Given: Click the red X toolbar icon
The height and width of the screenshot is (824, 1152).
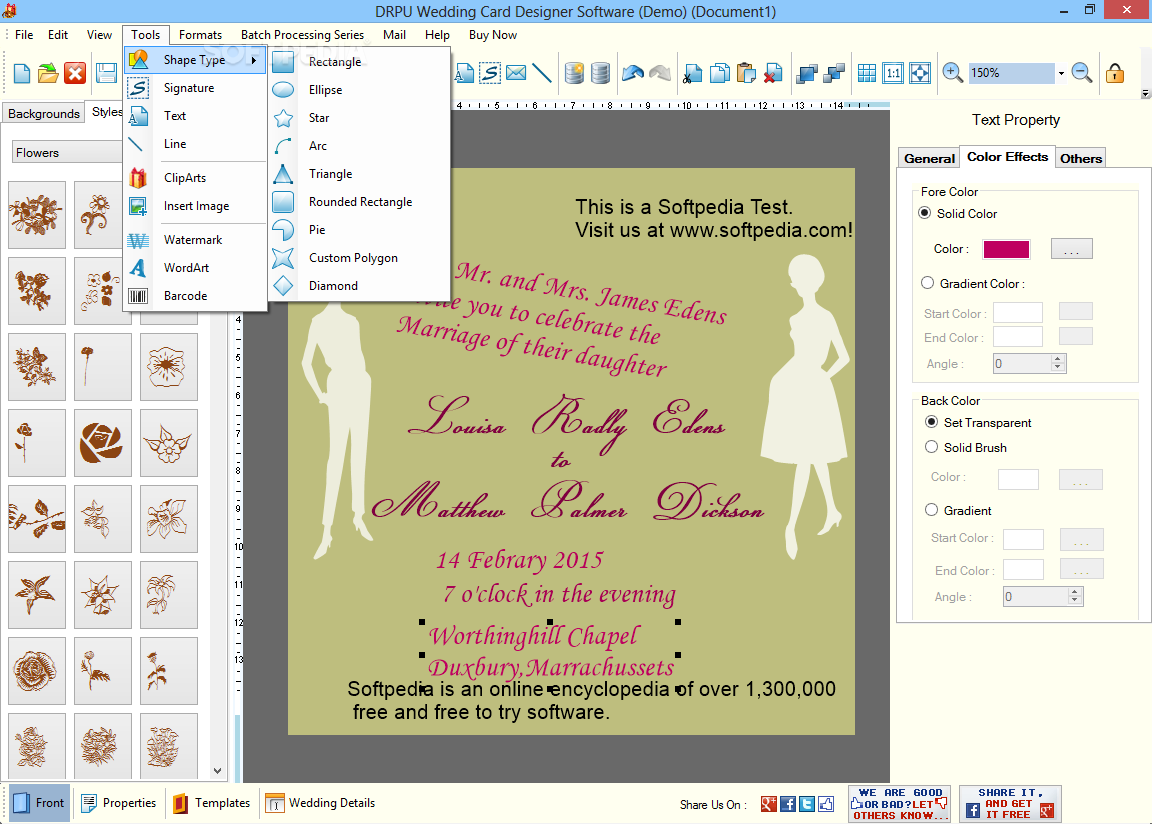Looking at the screenshot, I should coord(75,73).
